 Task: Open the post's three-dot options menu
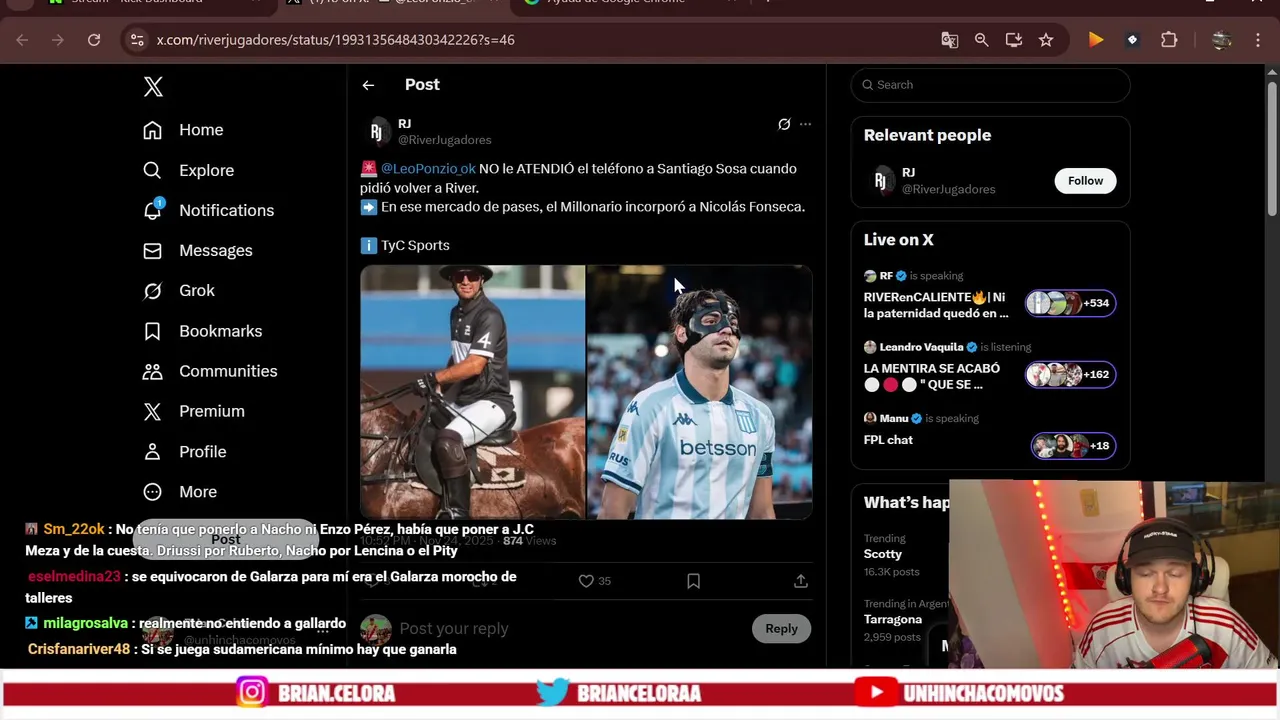tap(805, 124)
